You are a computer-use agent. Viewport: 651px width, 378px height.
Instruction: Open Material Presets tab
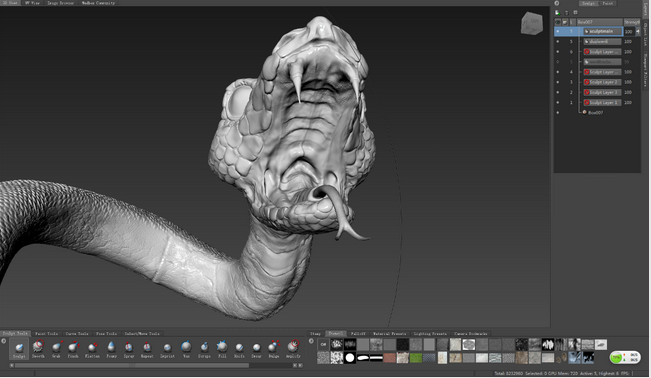pos(389,334)
